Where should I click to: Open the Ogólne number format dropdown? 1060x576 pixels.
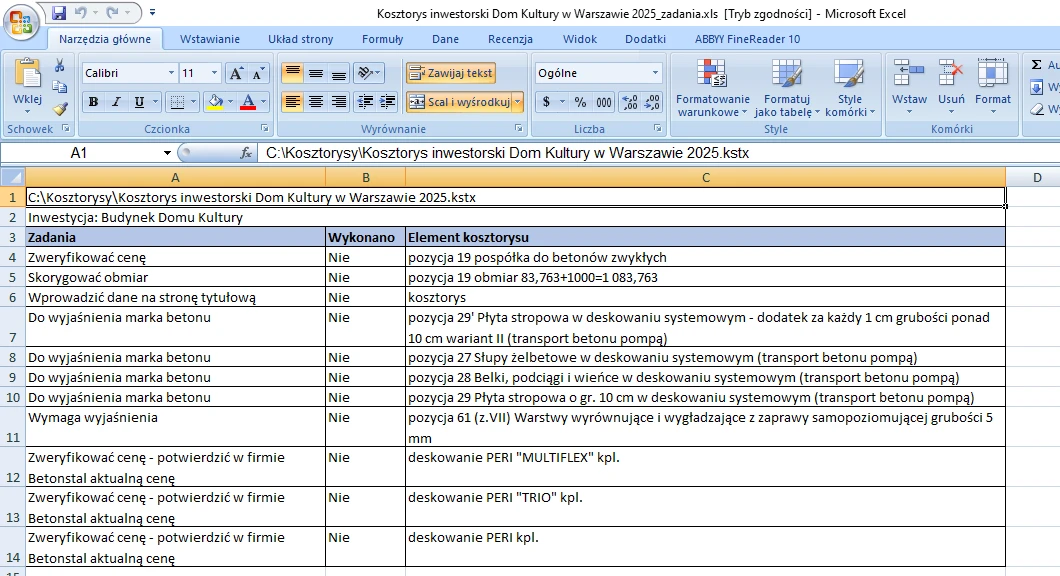pos(655,73)
